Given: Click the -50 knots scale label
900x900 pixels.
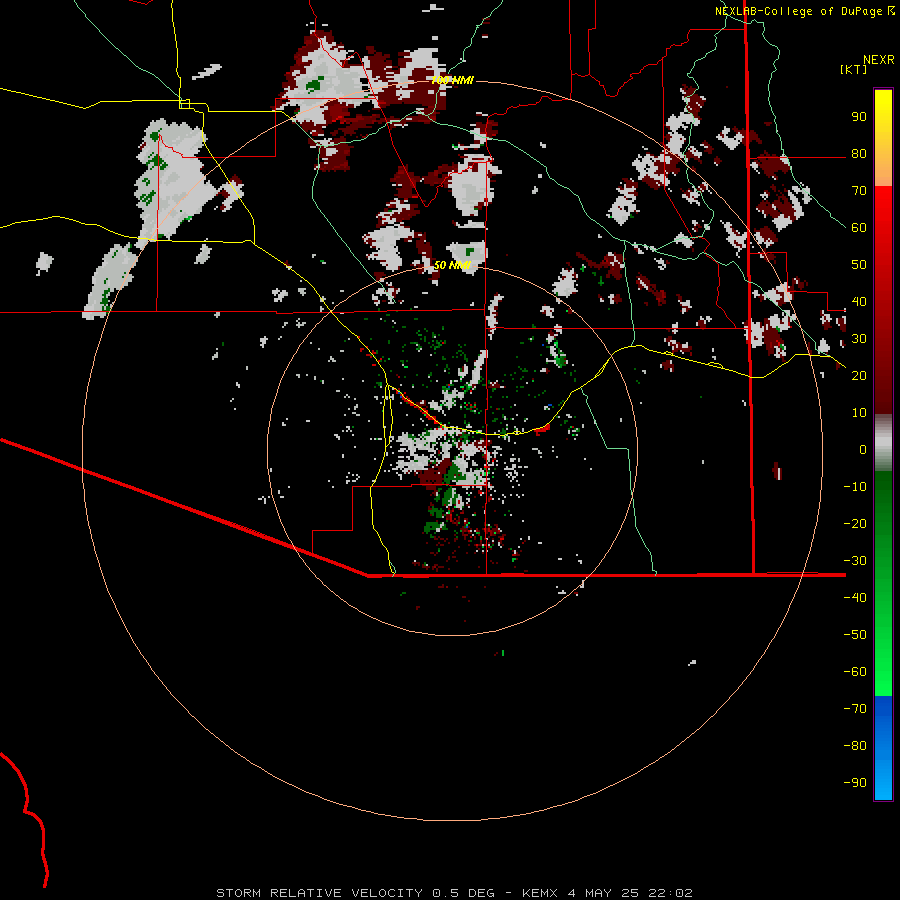Looking at the screenshot, I should click(855, 634).
